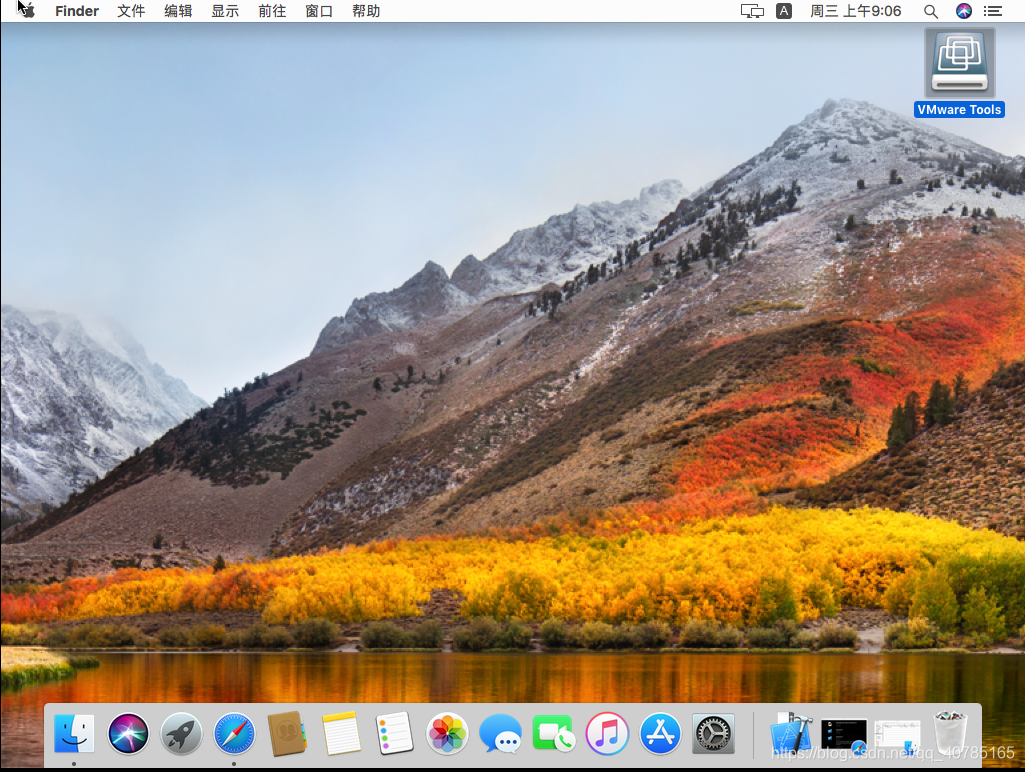Launch Safari from the Dock
The width and height of the screenshot is (1025, 772).
click(x=234, y=733)
